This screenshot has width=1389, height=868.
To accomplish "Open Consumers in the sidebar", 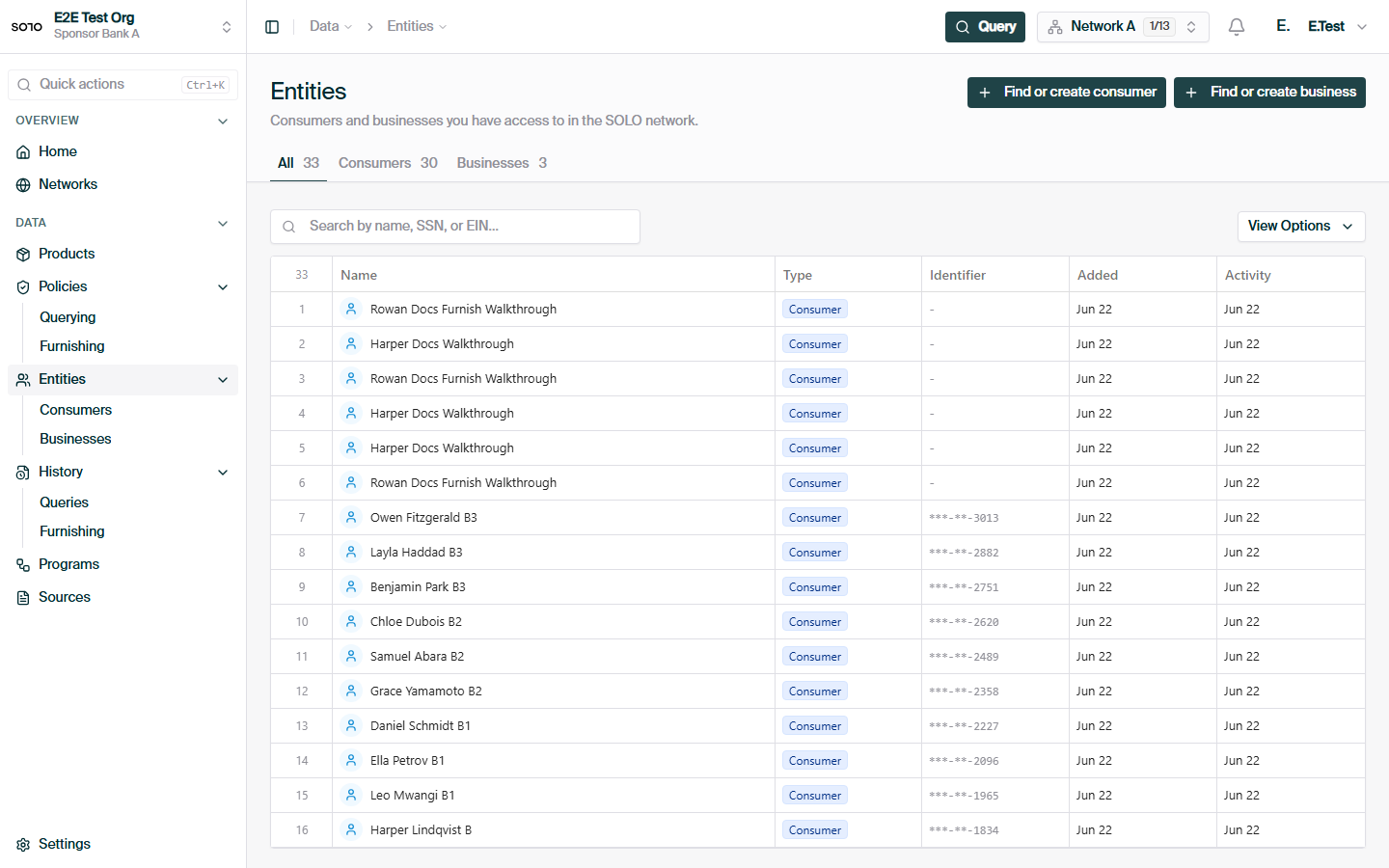I will (x=75, y=410).
